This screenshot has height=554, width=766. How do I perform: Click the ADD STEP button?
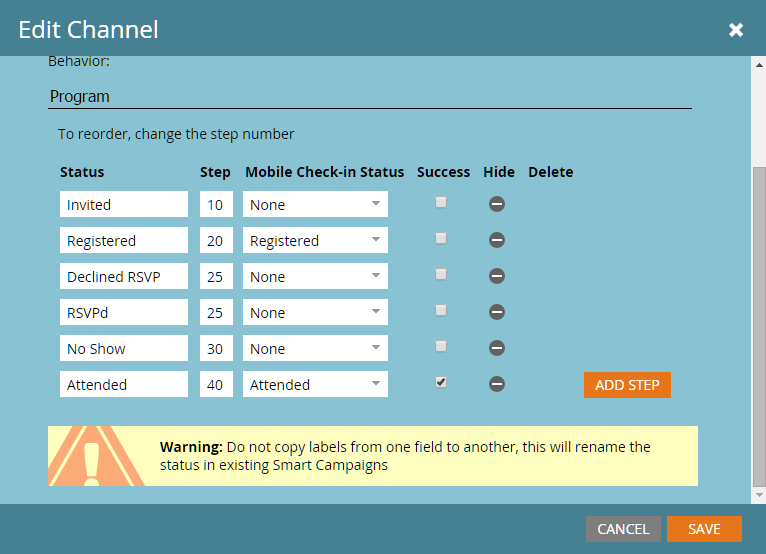click(x=627, y=385)
